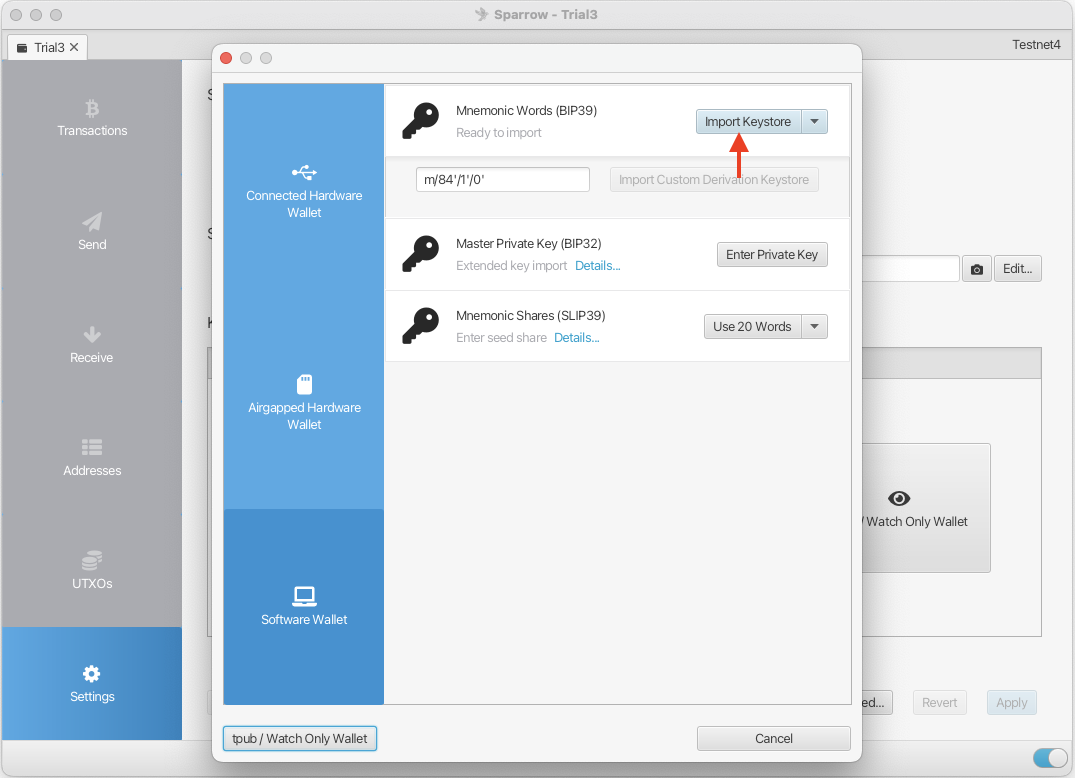
Task: Click the camera scan icon in main window
Action: [976, 269]
